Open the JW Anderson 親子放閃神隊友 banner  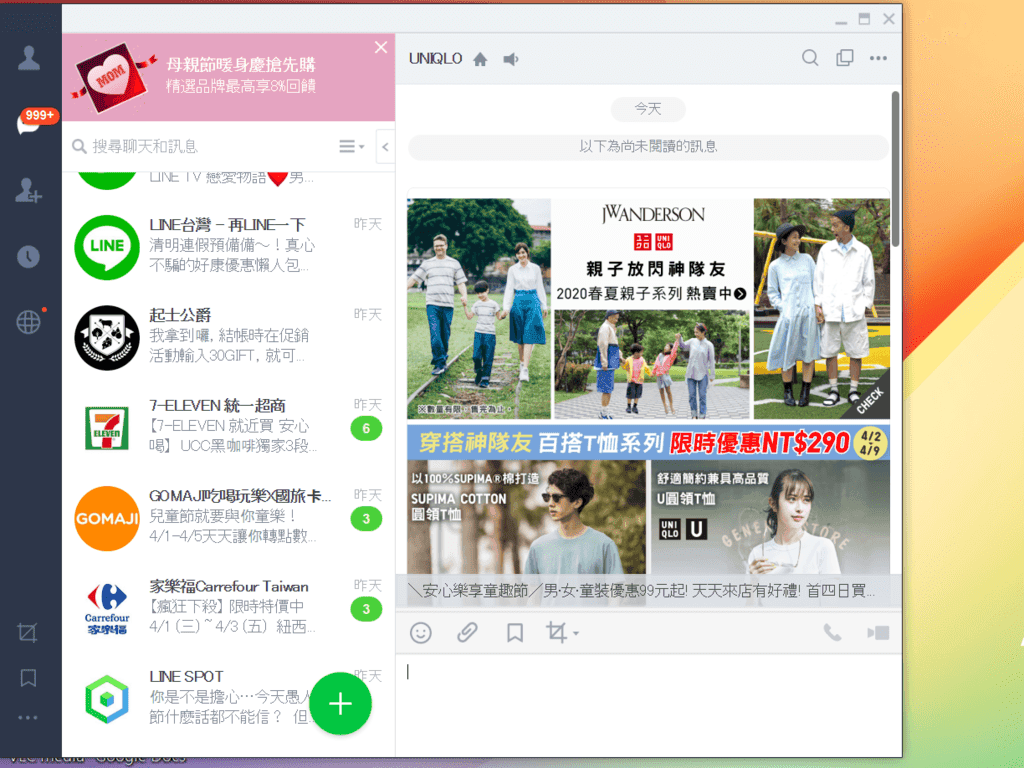pos(652,251)
